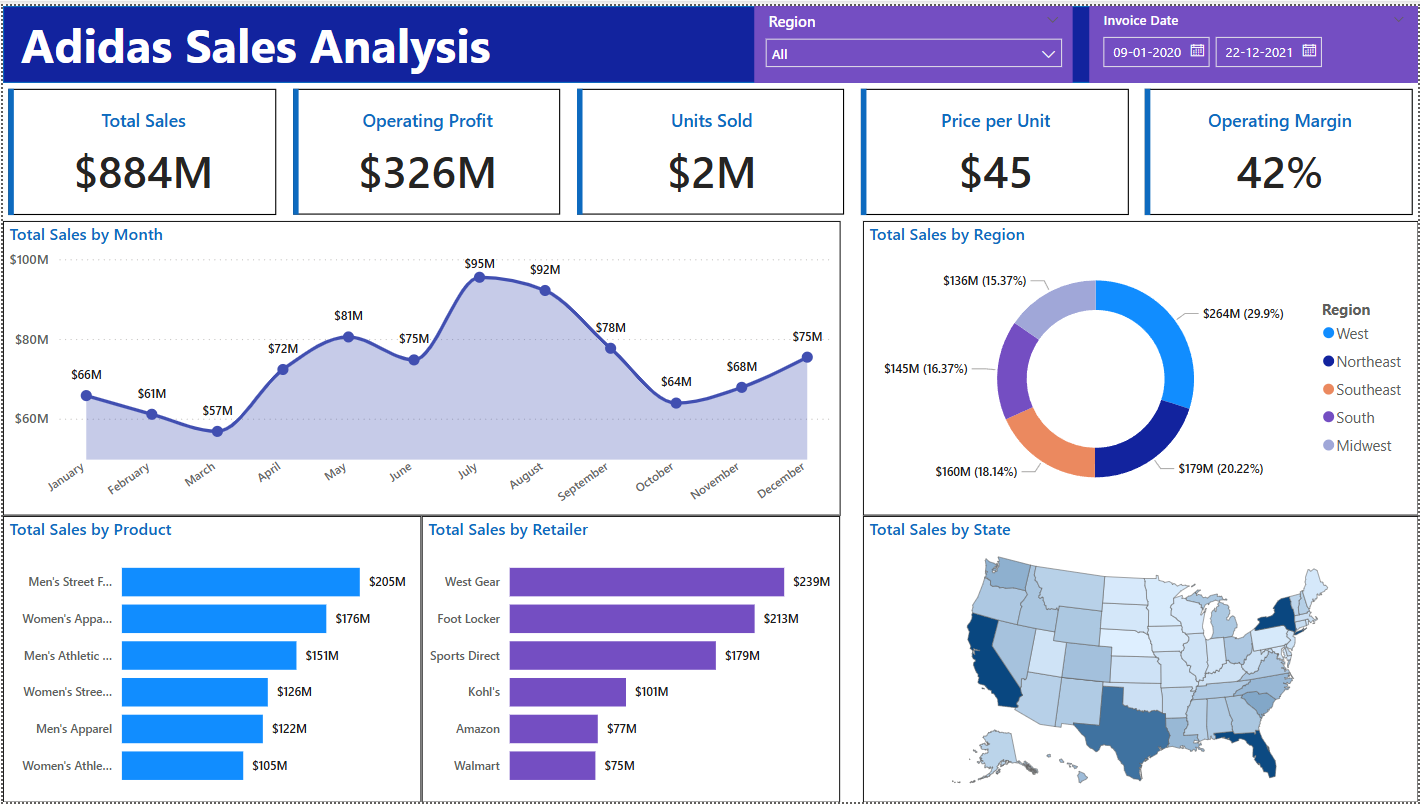Click the June data point marker

(x=414, y=360)
